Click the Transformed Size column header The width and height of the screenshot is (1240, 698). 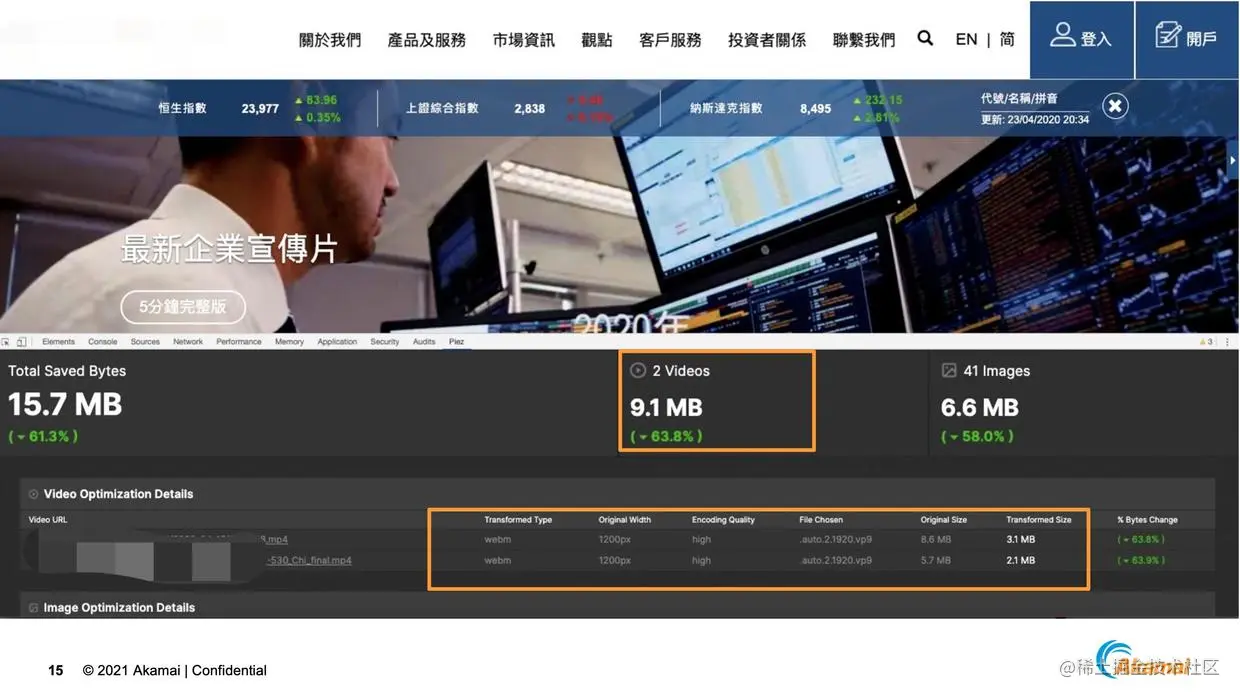point(1039,520)
